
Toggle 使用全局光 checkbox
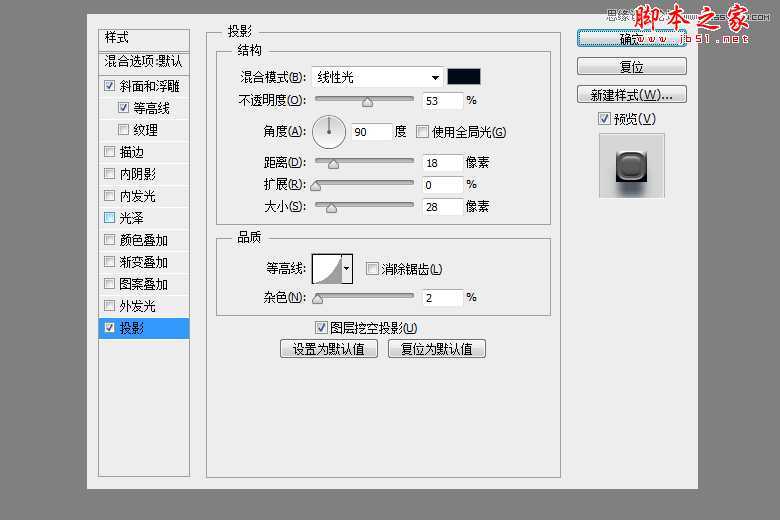(423, 132)
